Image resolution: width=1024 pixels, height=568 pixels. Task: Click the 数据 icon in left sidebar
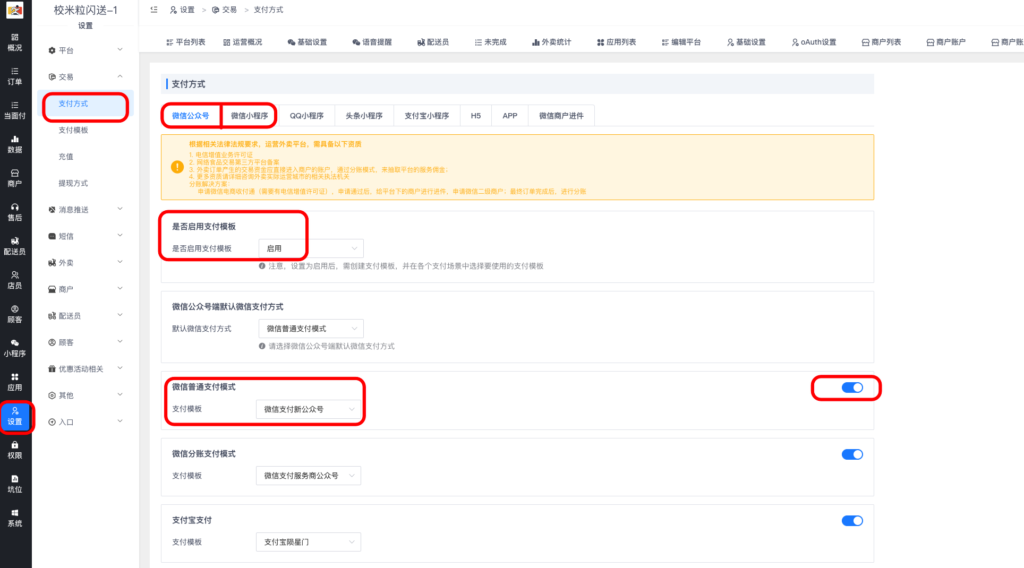pos(15,144)
